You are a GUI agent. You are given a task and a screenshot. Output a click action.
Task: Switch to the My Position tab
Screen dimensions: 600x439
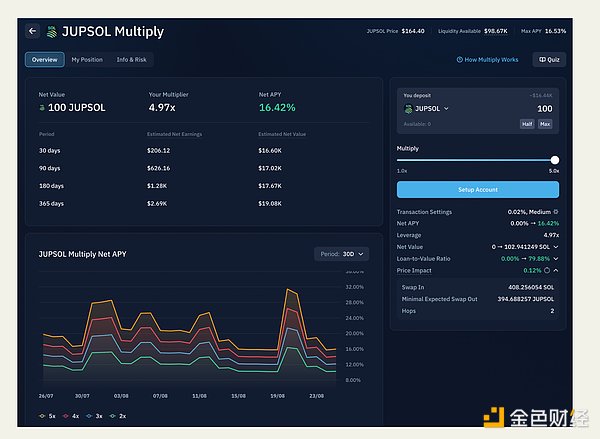point(86,60)
